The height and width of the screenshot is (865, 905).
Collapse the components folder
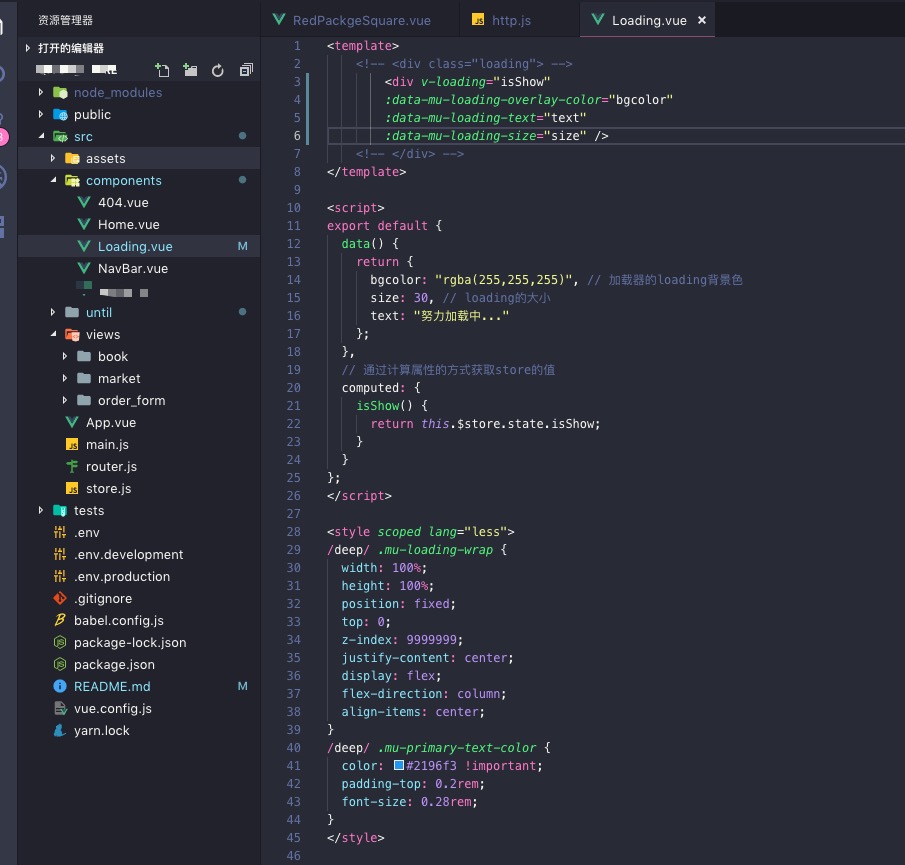click(x=53, y=180)
